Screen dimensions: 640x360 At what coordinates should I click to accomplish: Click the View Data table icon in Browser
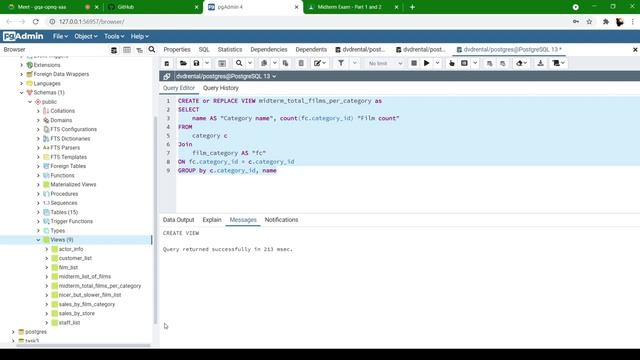tap(127, 50)
